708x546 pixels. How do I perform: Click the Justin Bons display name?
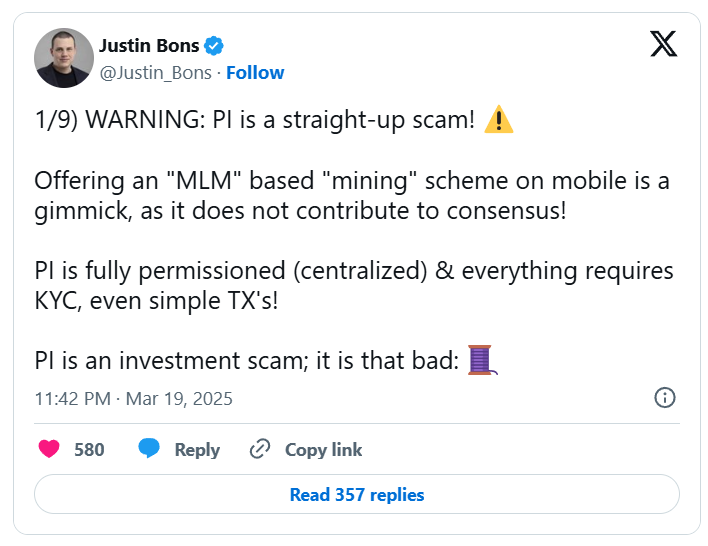(x=149, y=46)
